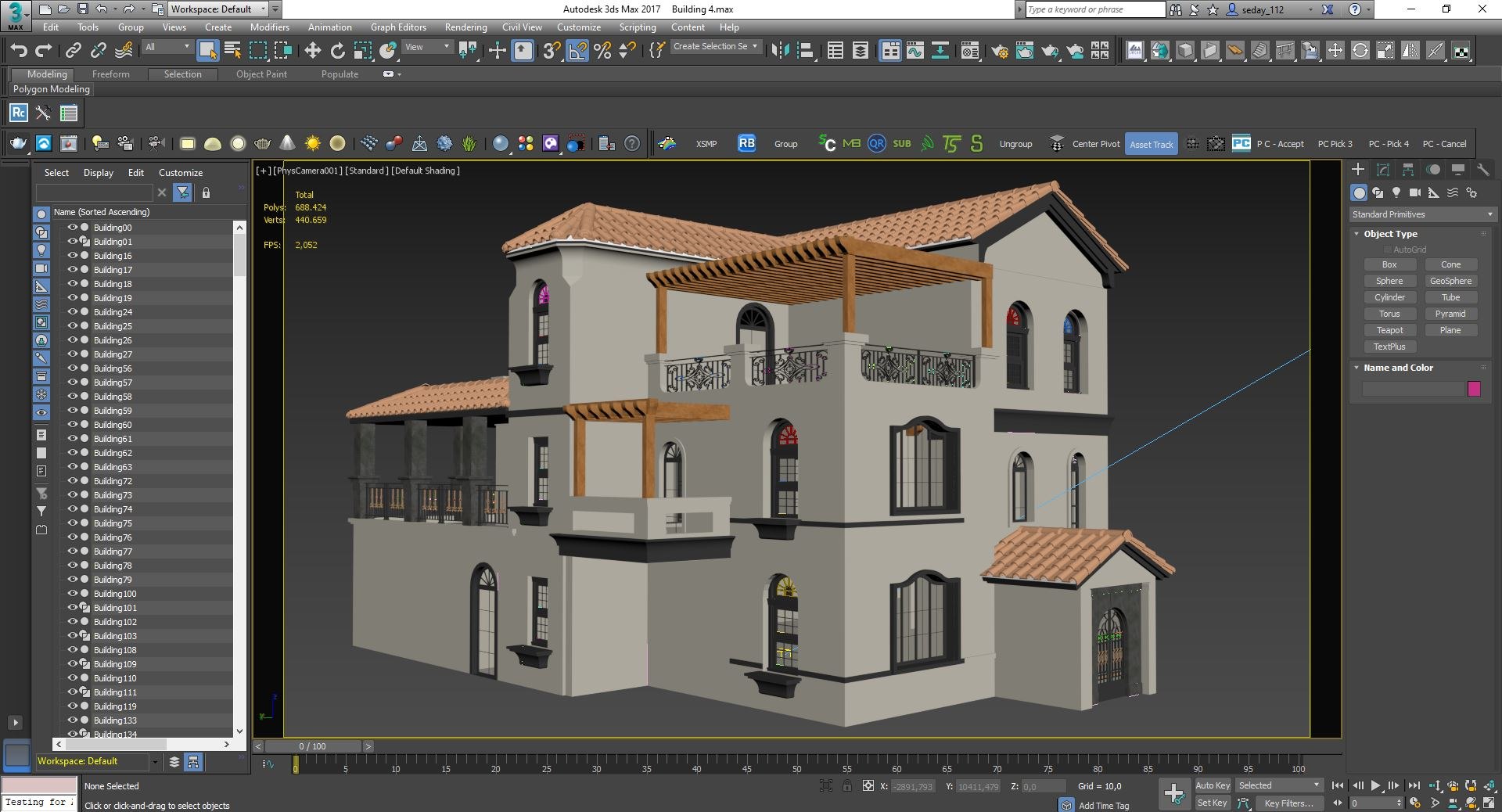
Task: Click the Mirror tool icon
Action: click(780, 51)
